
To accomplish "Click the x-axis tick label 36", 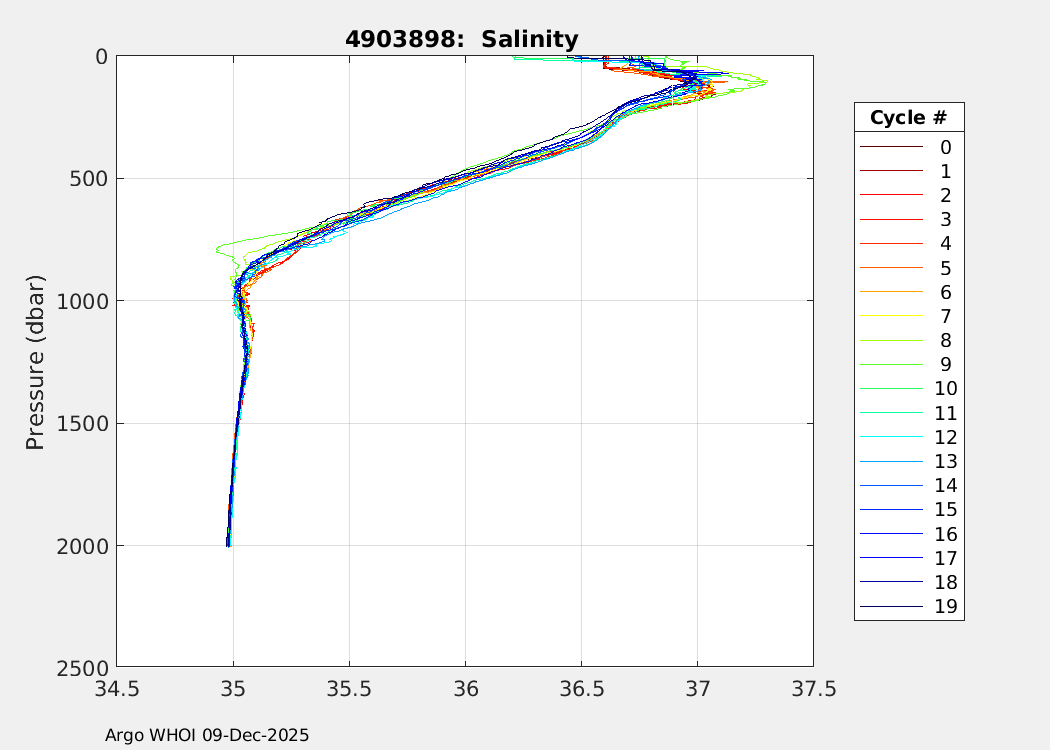I will coord(465,689).
